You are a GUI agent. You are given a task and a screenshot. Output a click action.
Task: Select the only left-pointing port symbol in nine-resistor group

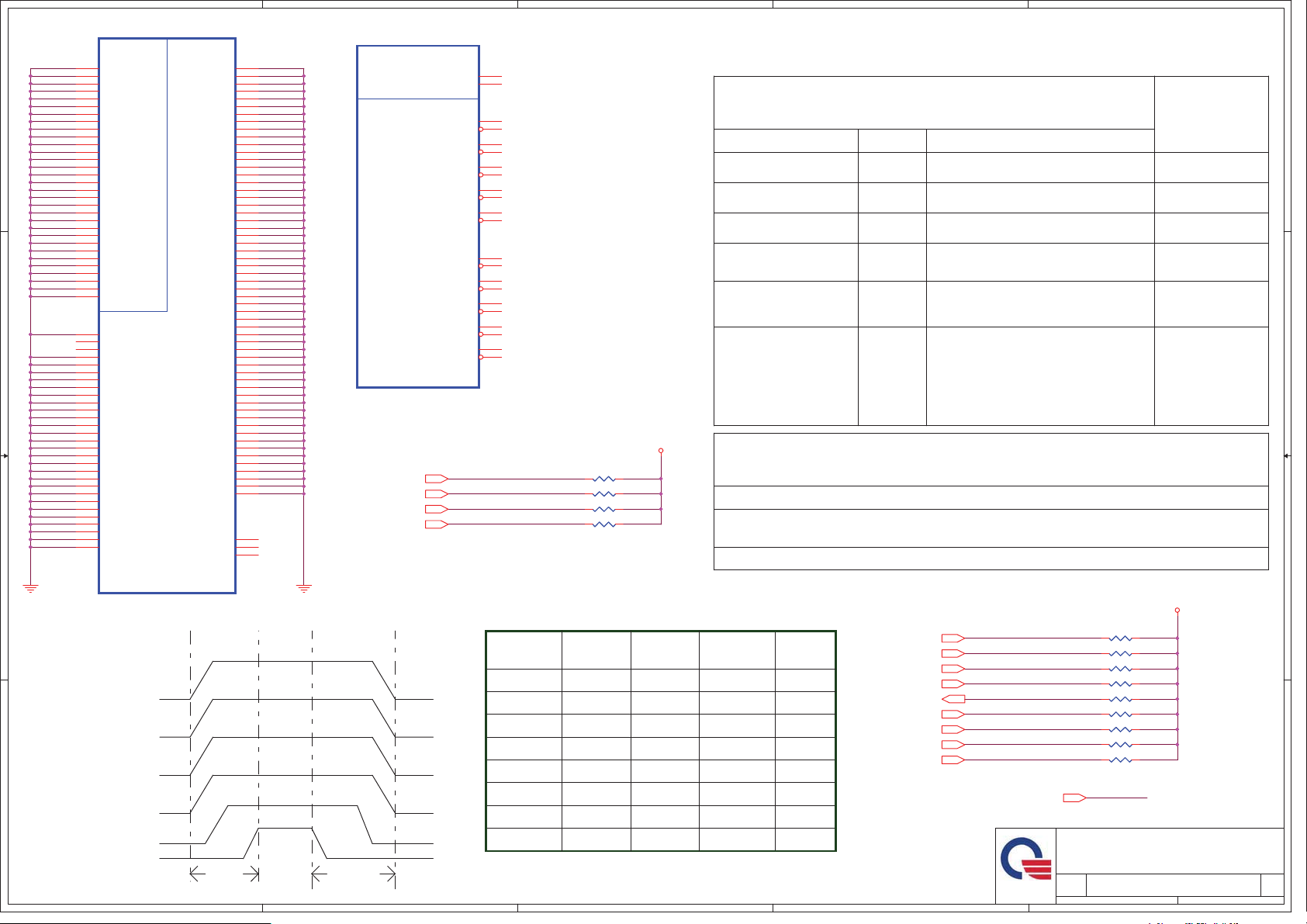[953, 699]
